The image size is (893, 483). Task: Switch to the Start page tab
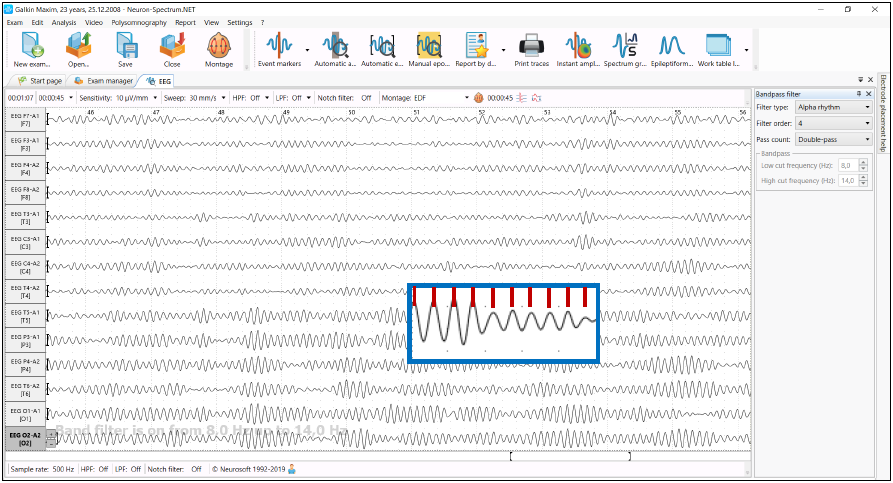[40, 81]
